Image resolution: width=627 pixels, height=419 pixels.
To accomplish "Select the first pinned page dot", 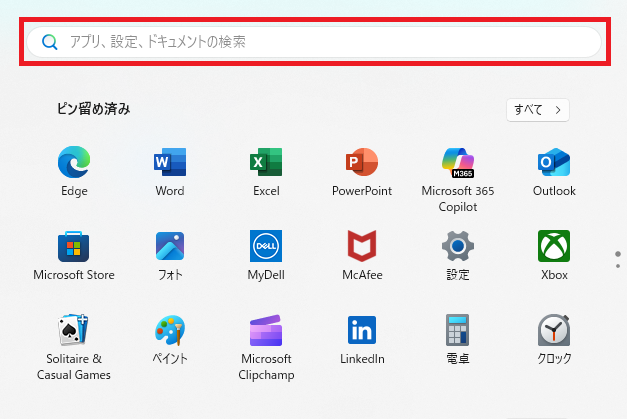I will coord(618,254).
